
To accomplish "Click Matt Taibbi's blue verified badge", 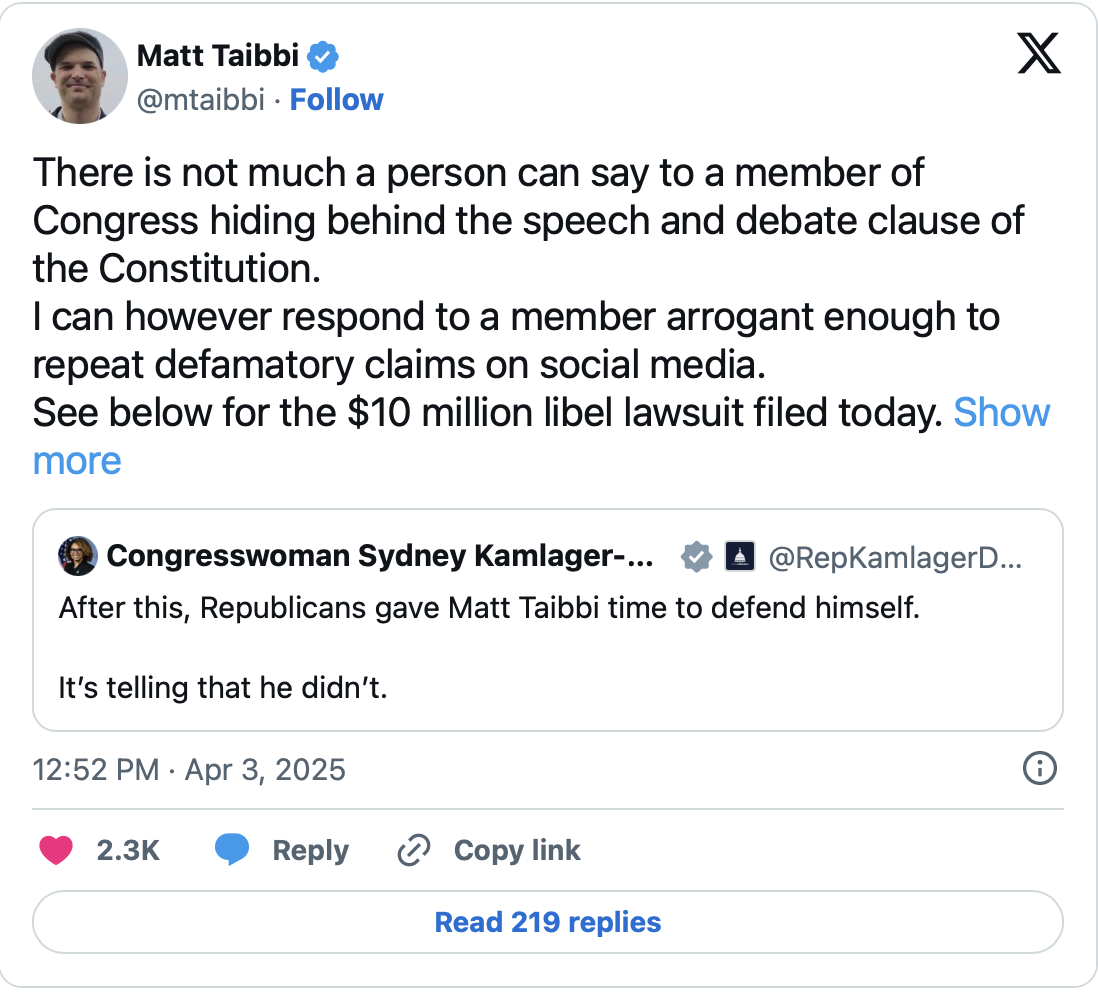I will click(x=321, y=57).
